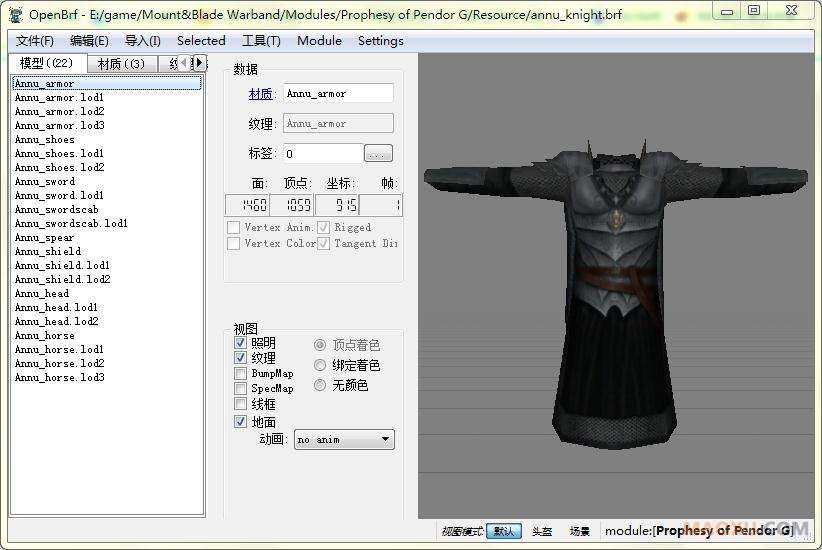822x550 pixels.
Task: Open the Selected menu
Action: 201,41
